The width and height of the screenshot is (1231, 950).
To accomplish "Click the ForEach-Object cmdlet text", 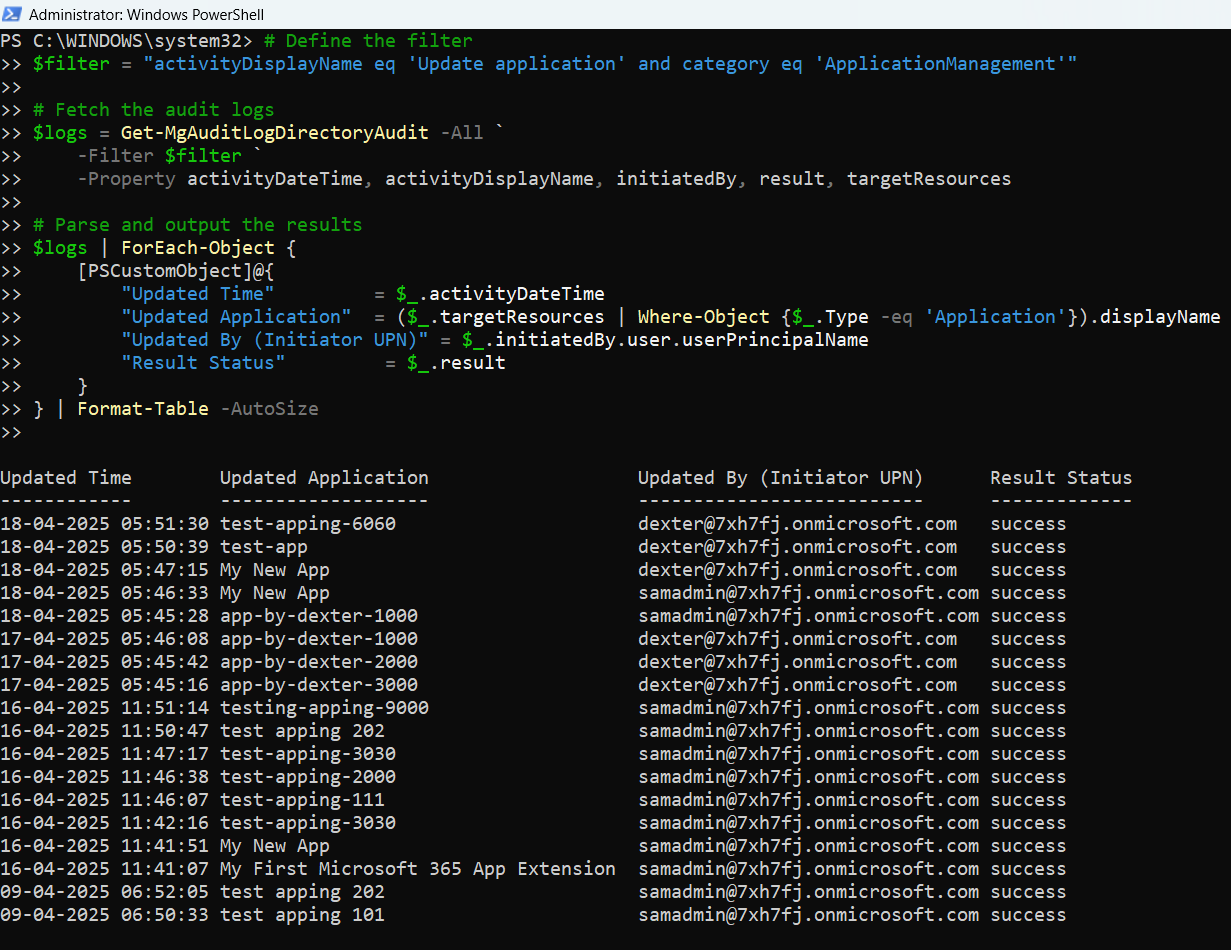I will click(x=198, y=248).
